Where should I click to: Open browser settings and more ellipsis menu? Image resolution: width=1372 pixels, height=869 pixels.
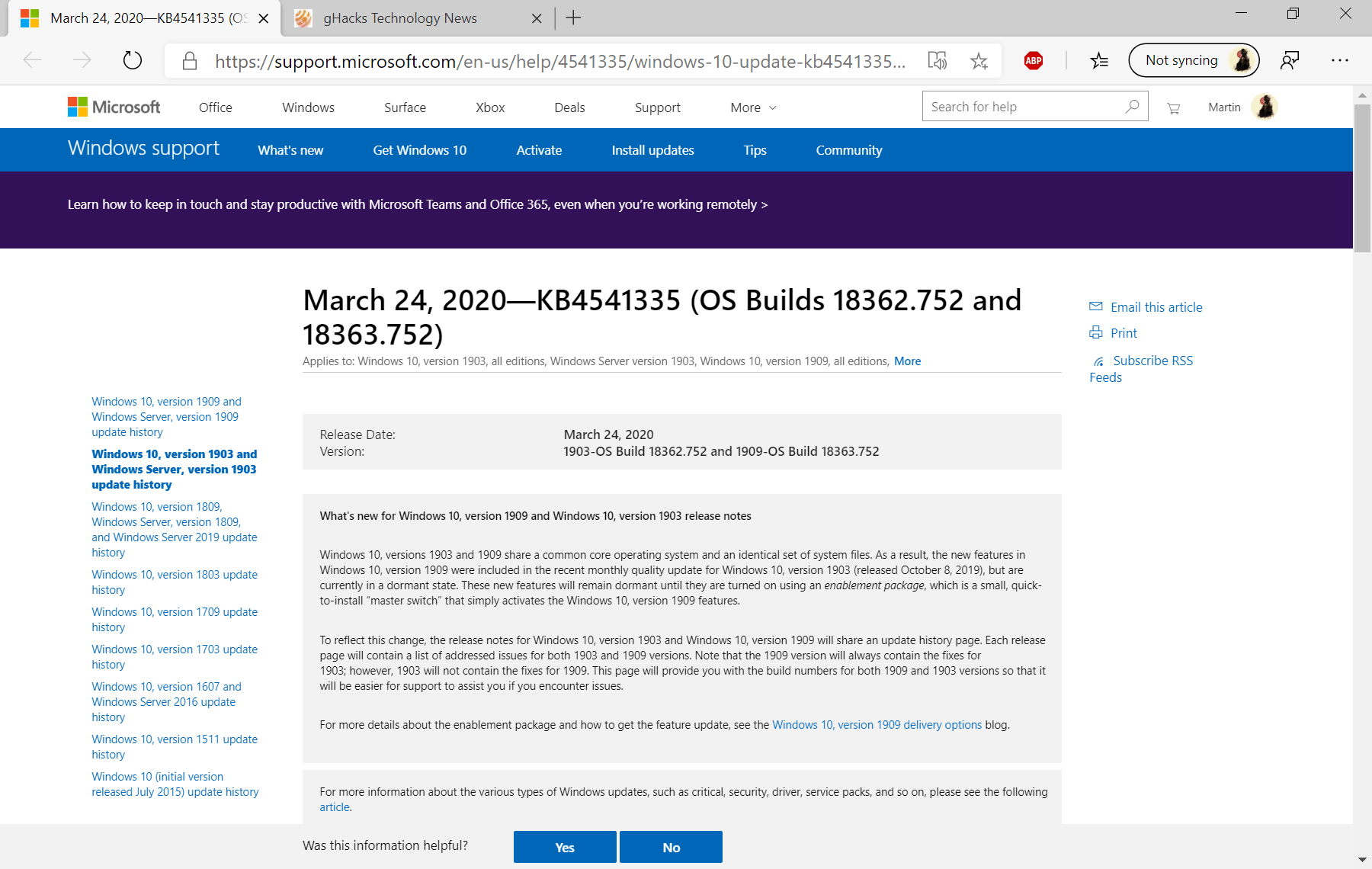(1340, 60)
